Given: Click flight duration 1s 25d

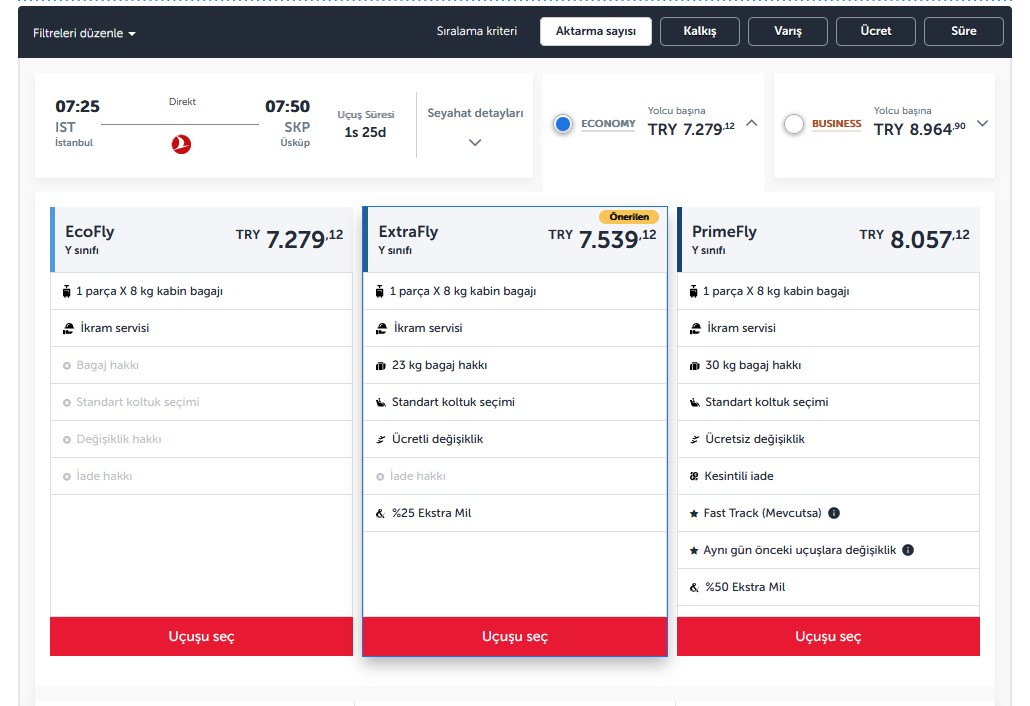Looking at the screenshot, I should point(365,132).
